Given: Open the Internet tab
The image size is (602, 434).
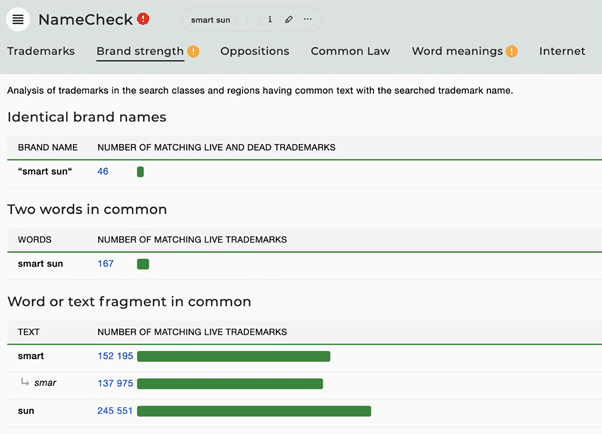Looking at the screenshot, I should click(x=562, y=51).
